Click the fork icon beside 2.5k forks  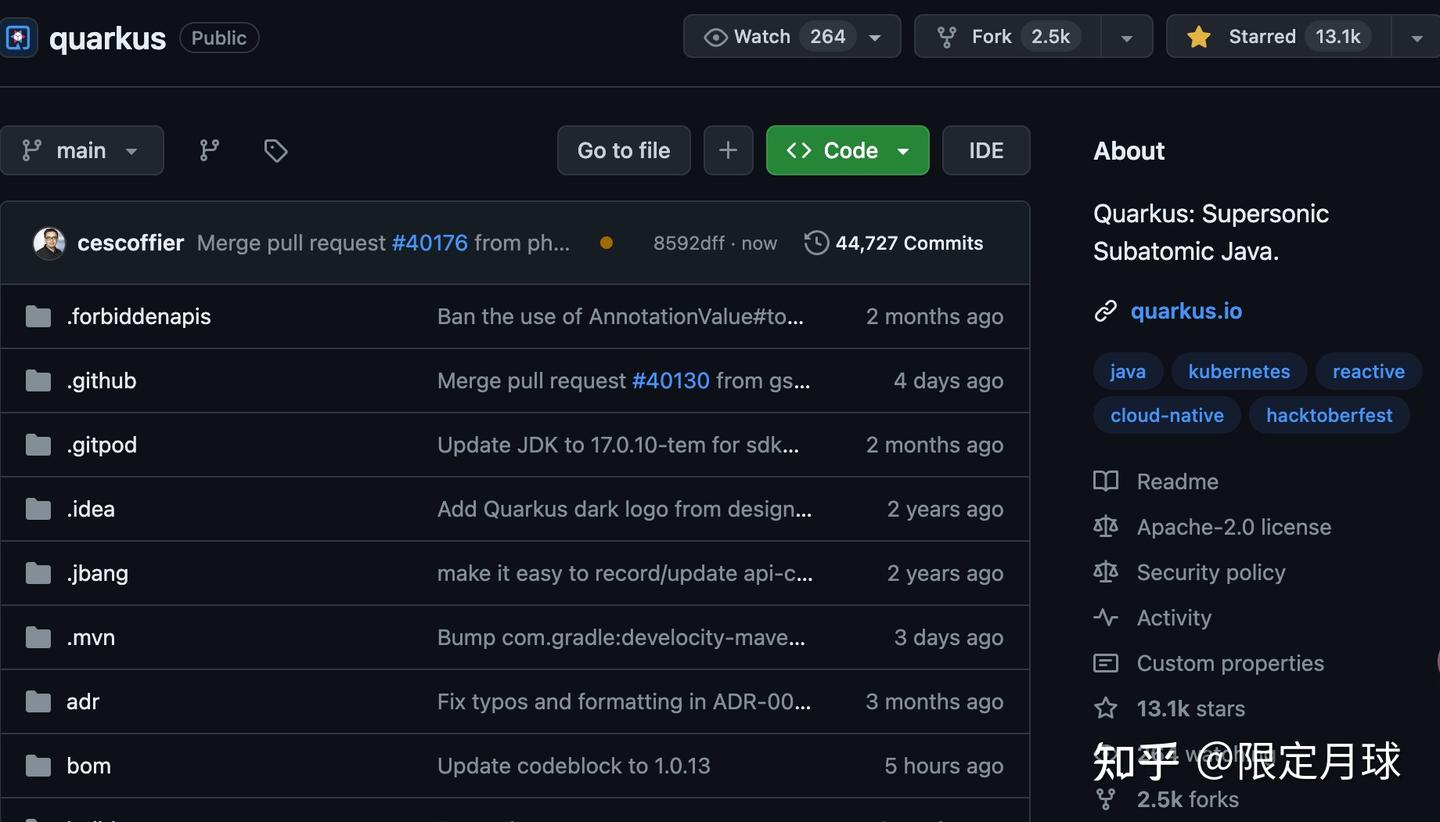[1105, 799]
